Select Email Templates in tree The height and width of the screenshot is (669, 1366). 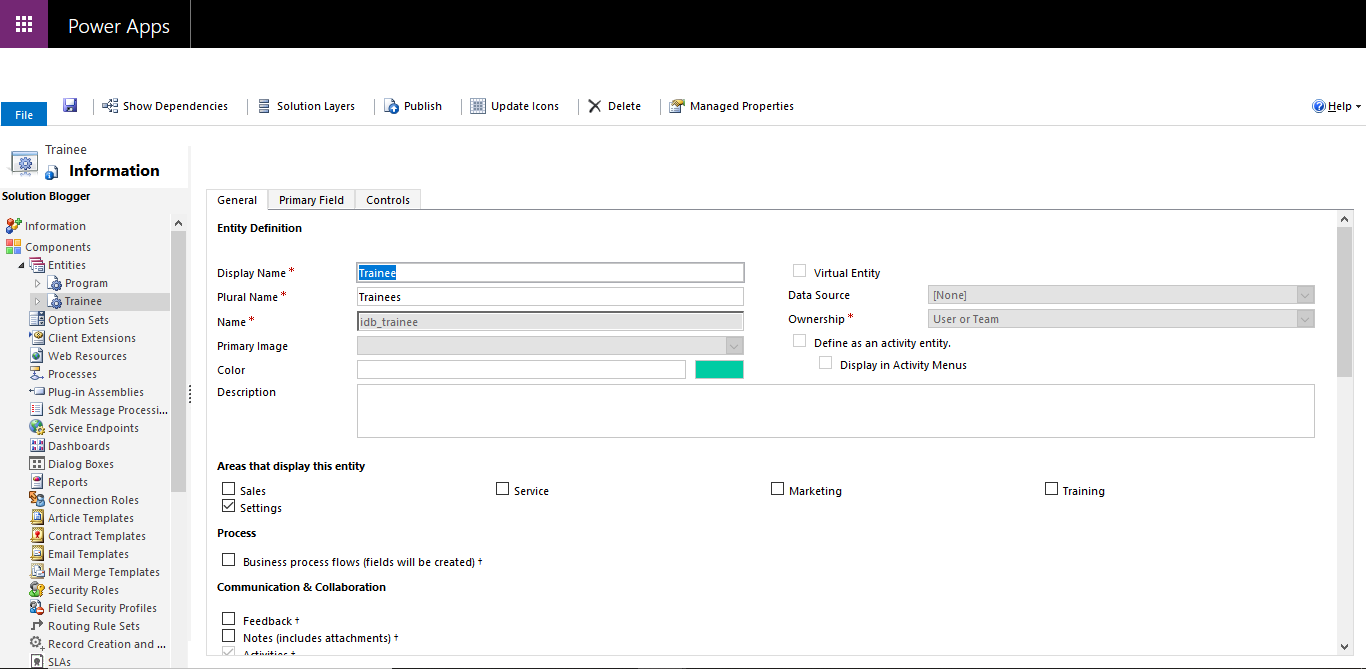88,554
